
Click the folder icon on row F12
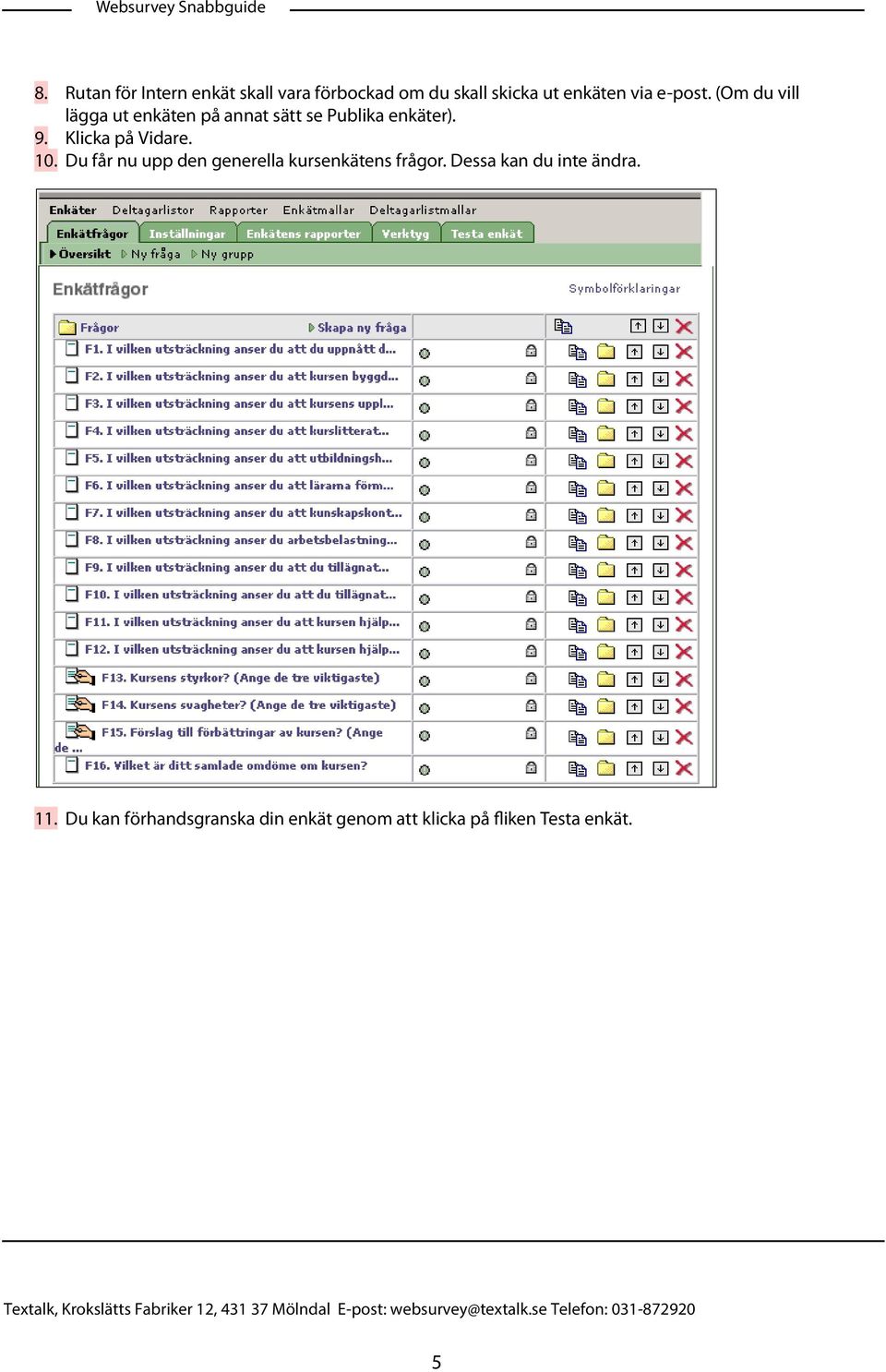tap(605, 652)
